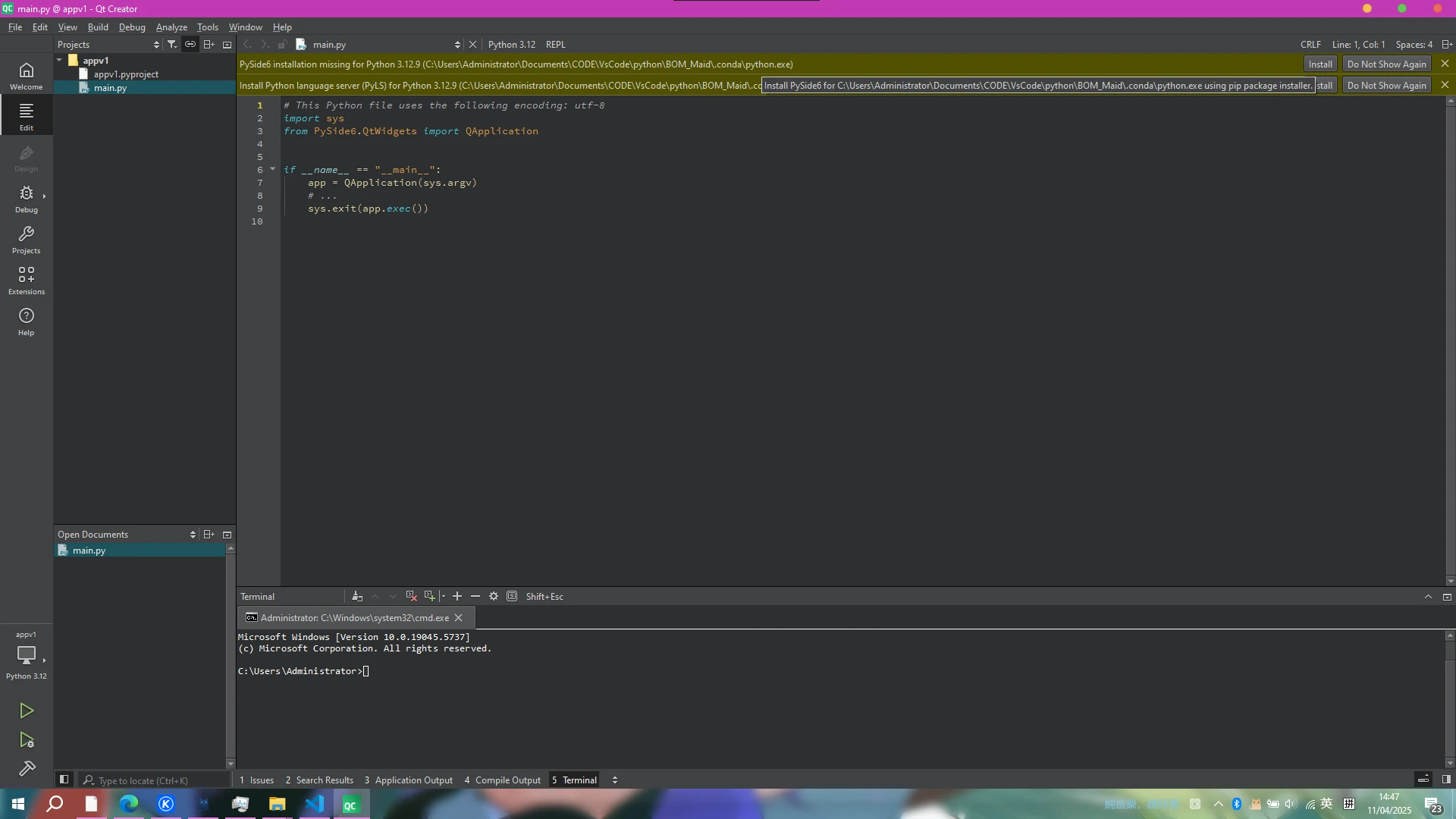Open Windows Start menu

(x=18, y=804)
